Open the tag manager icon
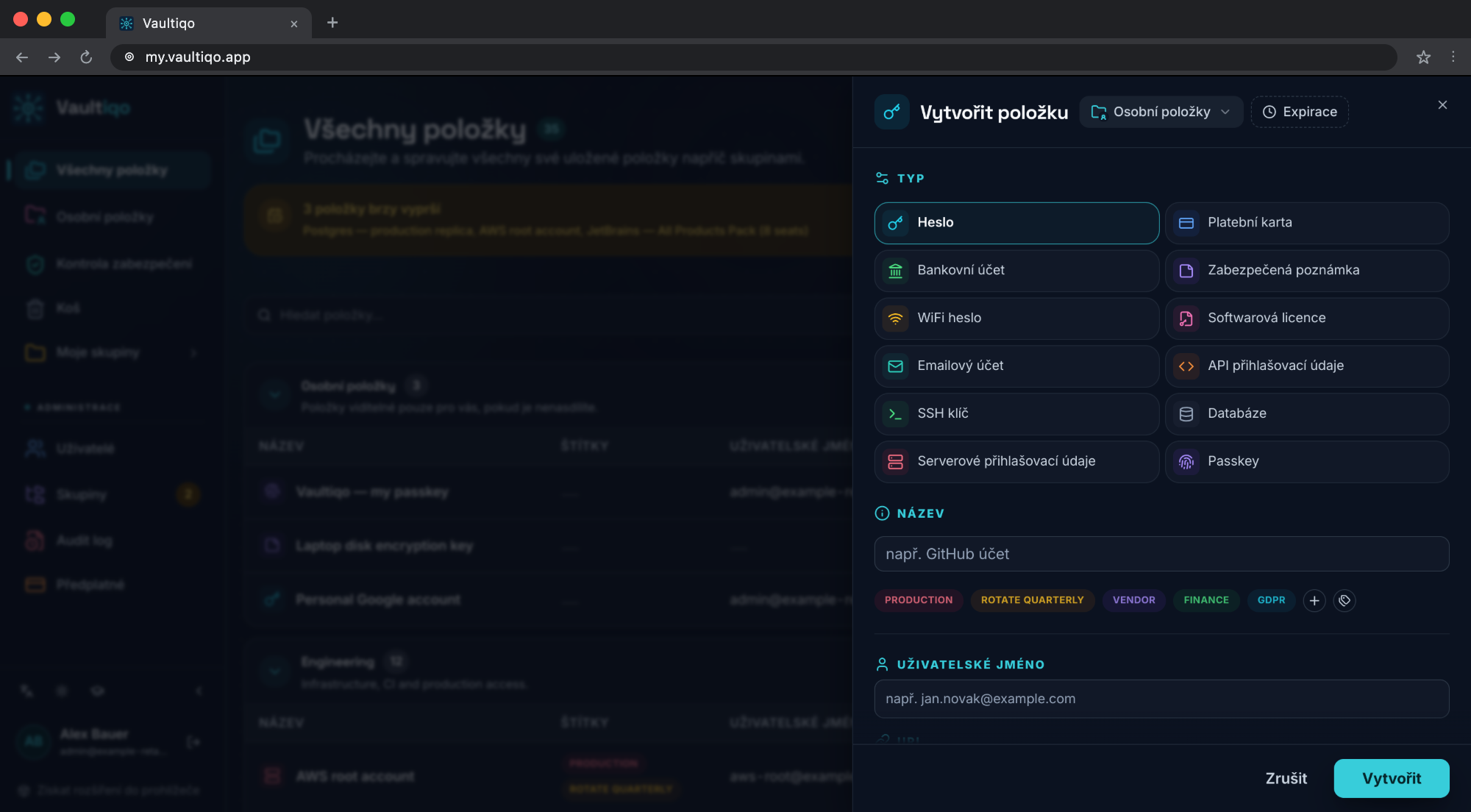Viewport: 1471px width, 812px height. [1344, 601]
